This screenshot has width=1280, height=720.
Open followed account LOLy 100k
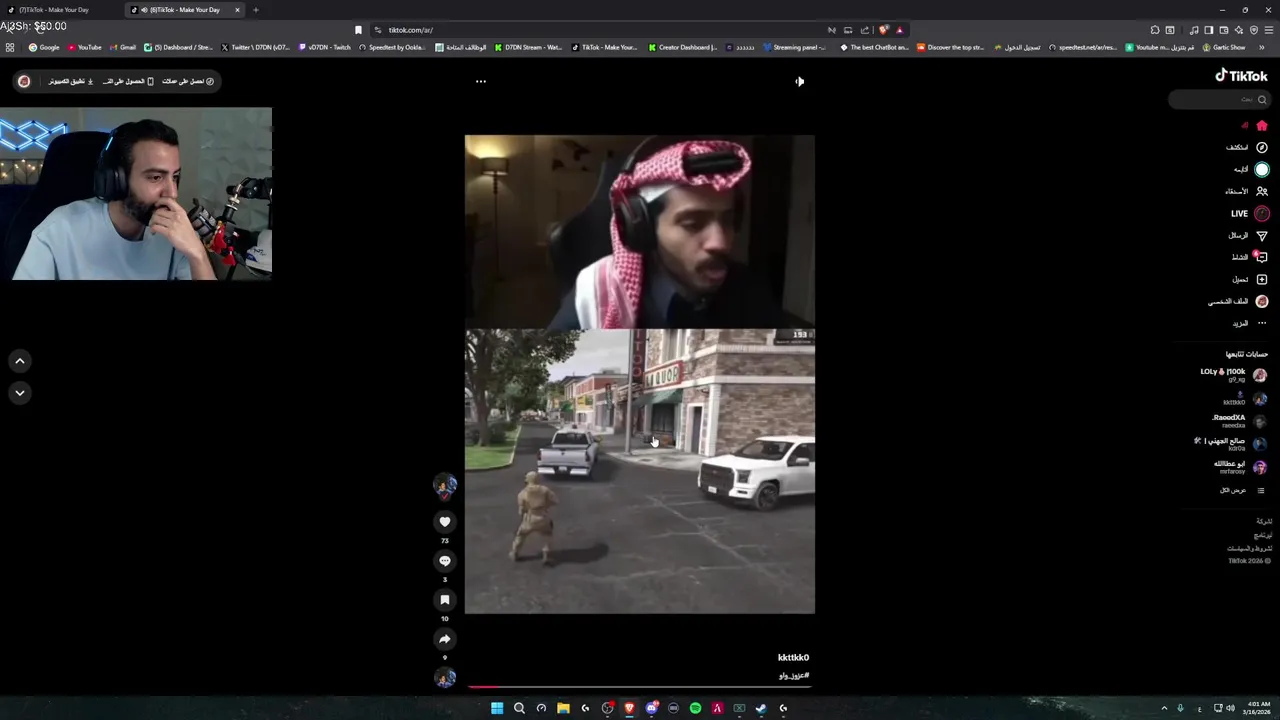click(x=1233, y=375)
